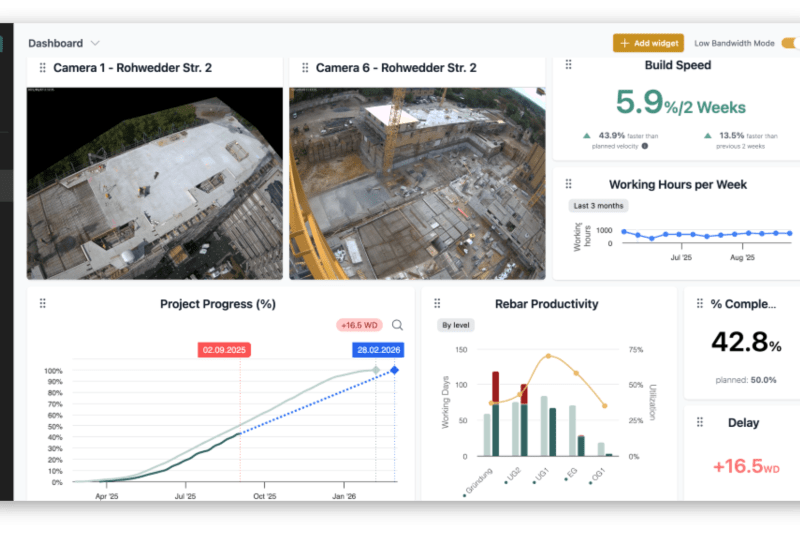Click the Build Speed widget drag handle
800x533 pixels.
pos(569,65)
